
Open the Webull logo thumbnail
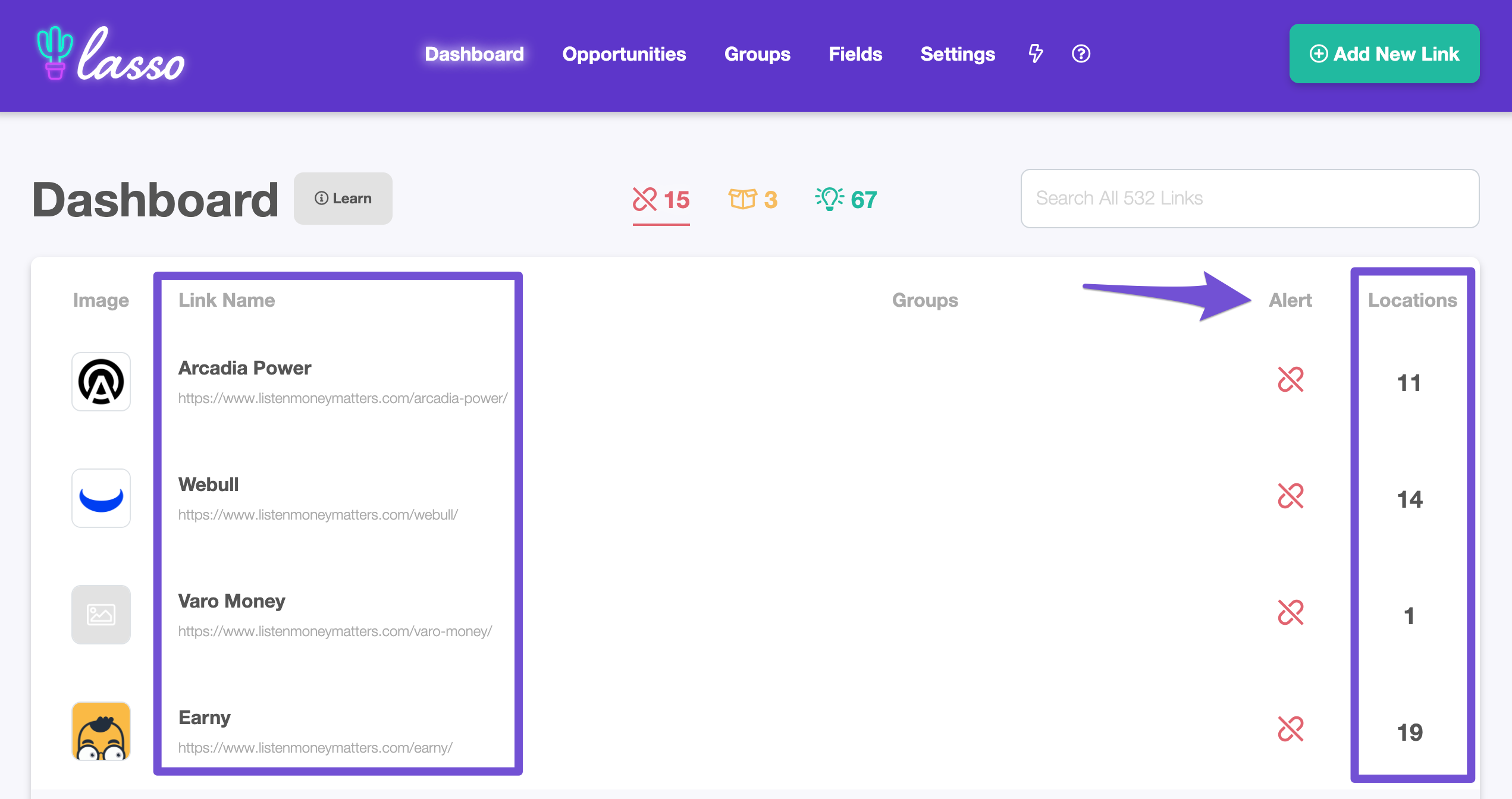click(101, 498)
